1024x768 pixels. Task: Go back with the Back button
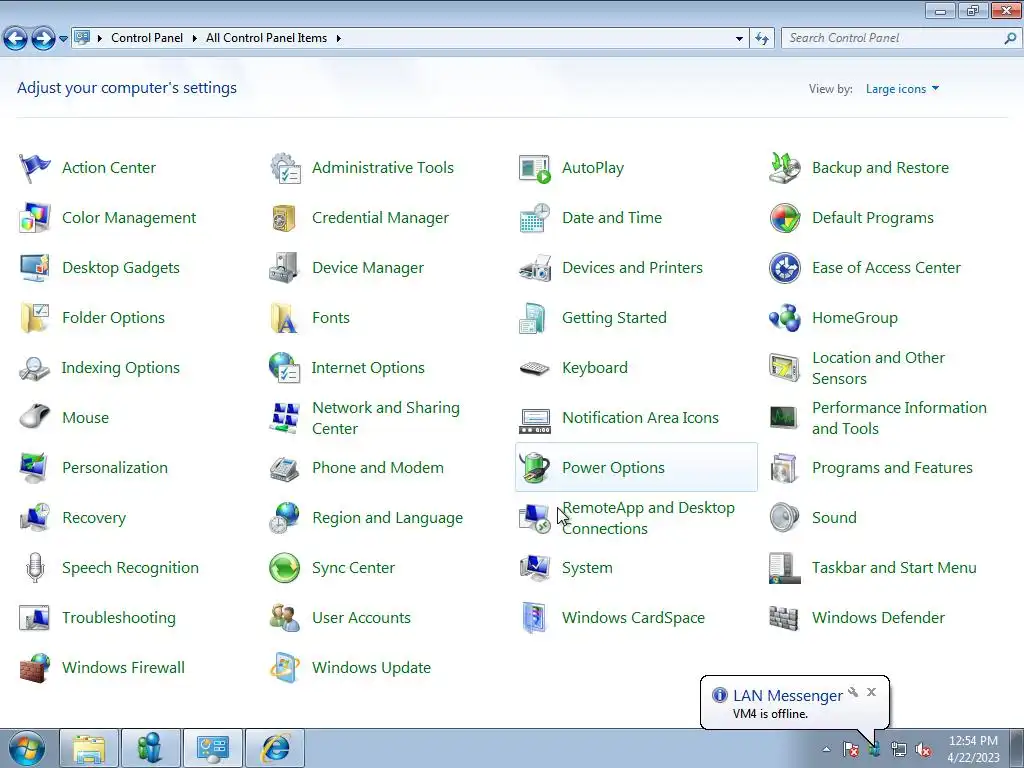16,39
